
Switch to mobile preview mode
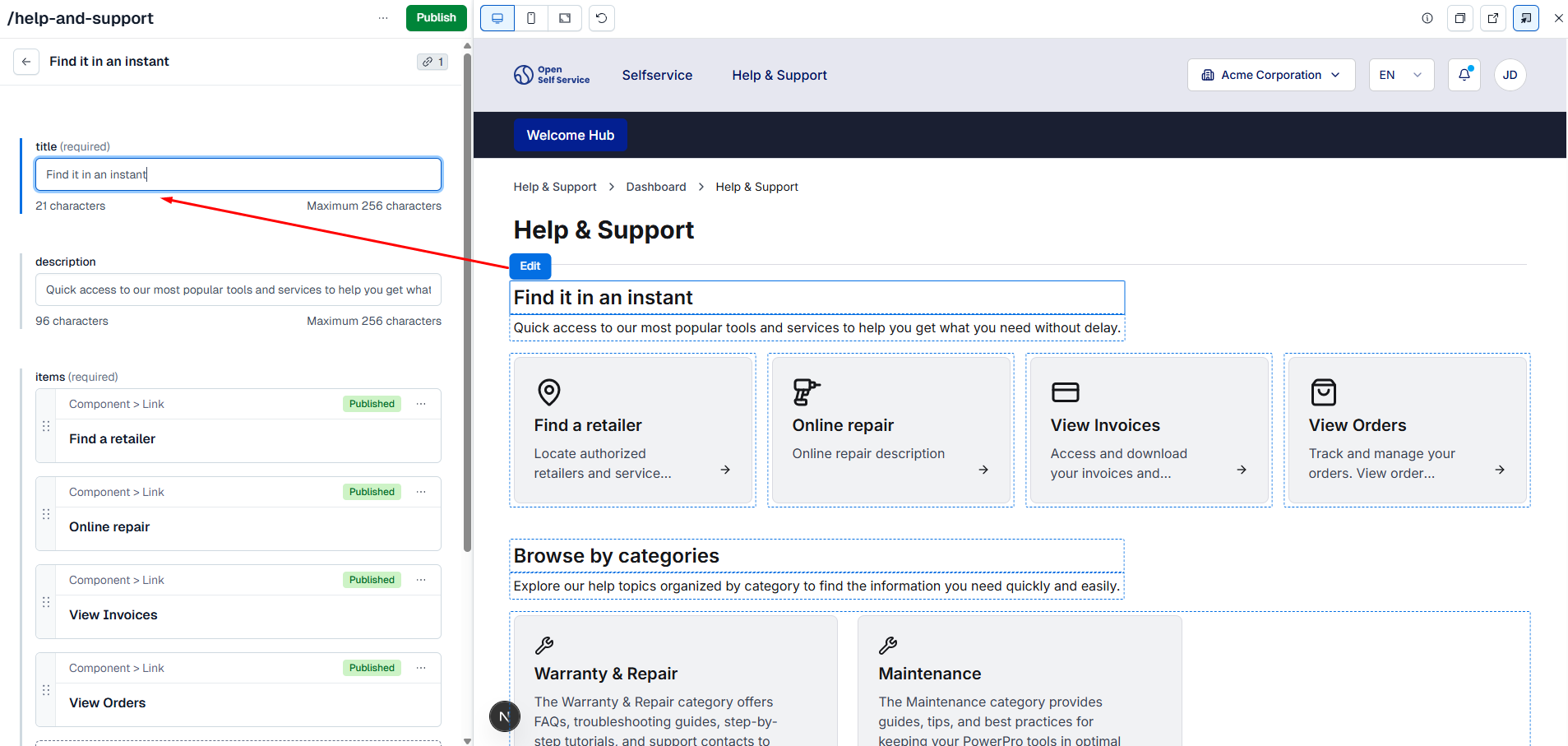(531, 18)
